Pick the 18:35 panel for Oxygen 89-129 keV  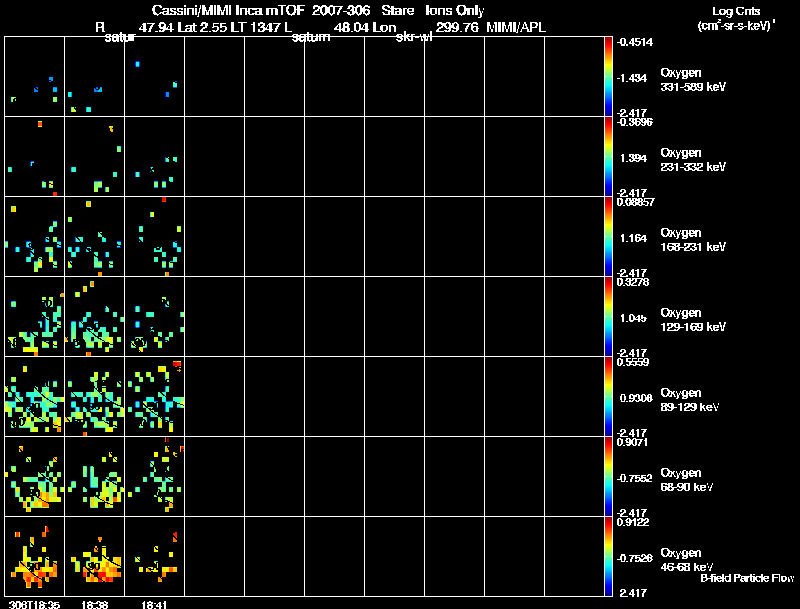[35, 397]
